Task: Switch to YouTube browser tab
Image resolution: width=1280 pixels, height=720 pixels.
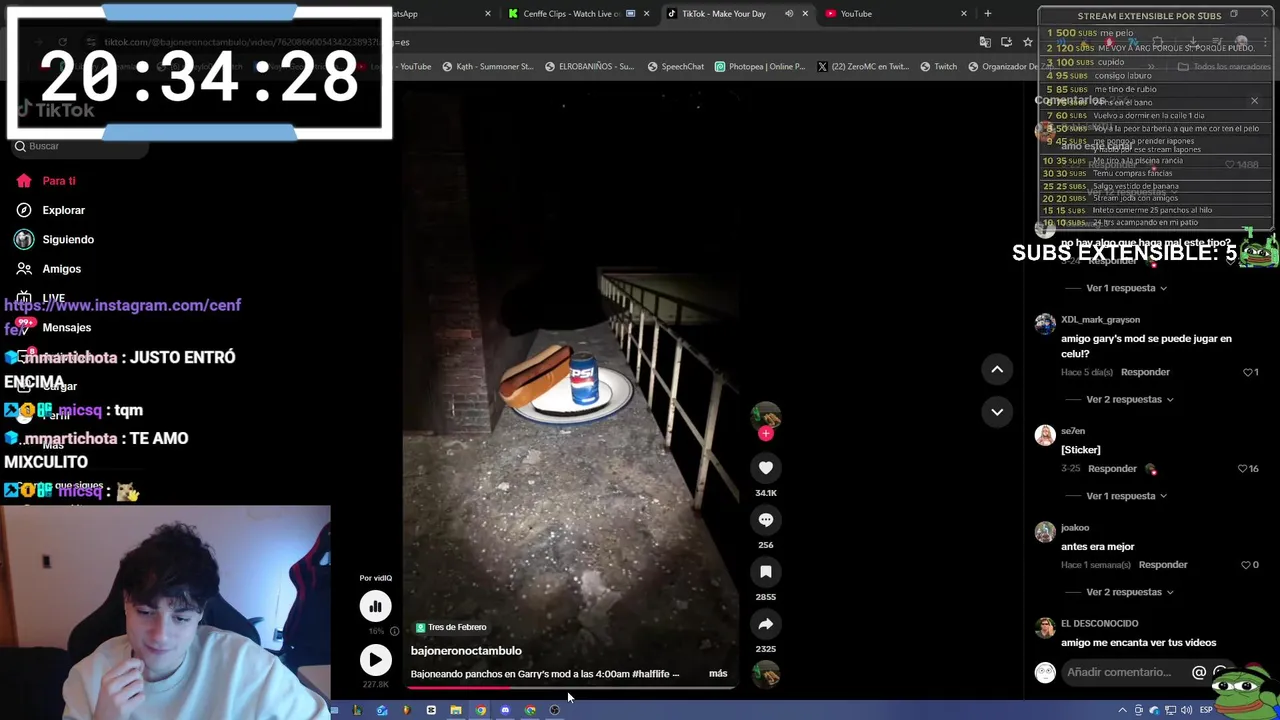Action: [x=896, y=14]
